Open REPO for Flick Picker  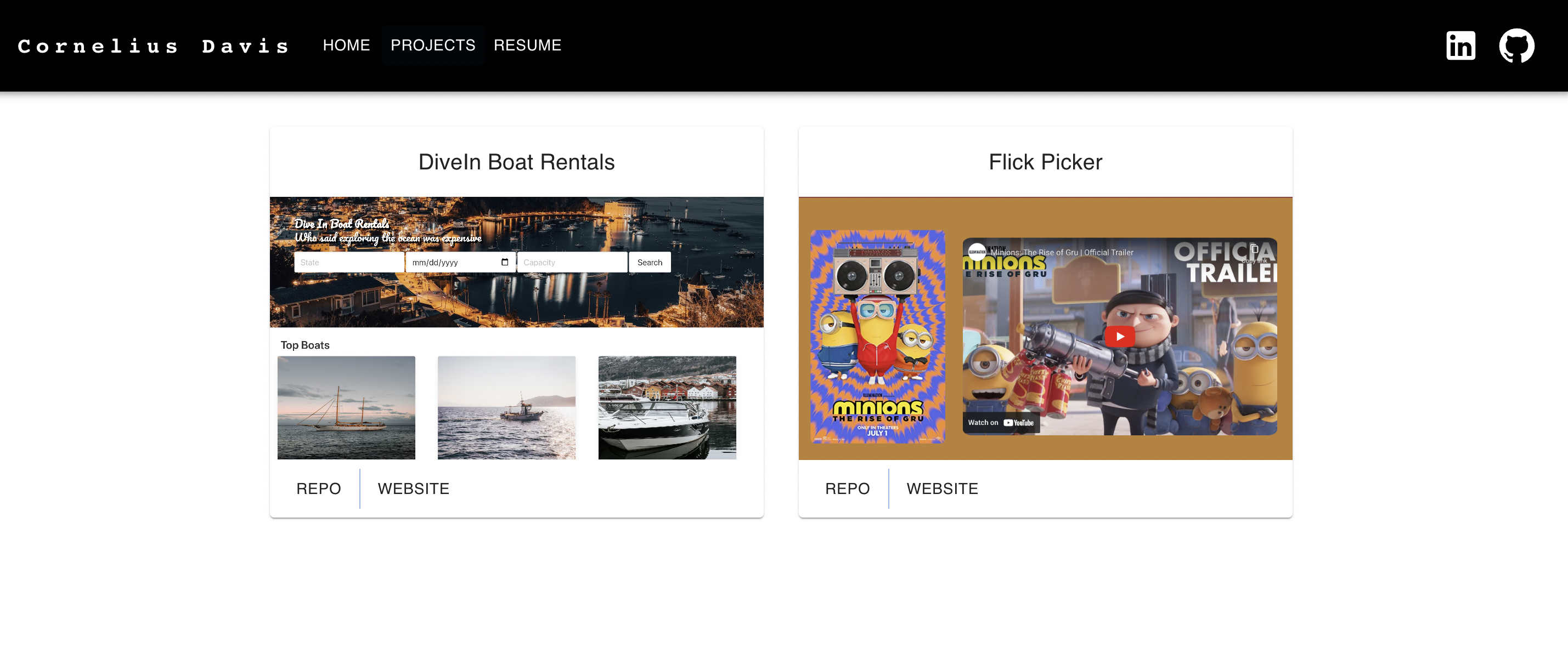point(847,489)
